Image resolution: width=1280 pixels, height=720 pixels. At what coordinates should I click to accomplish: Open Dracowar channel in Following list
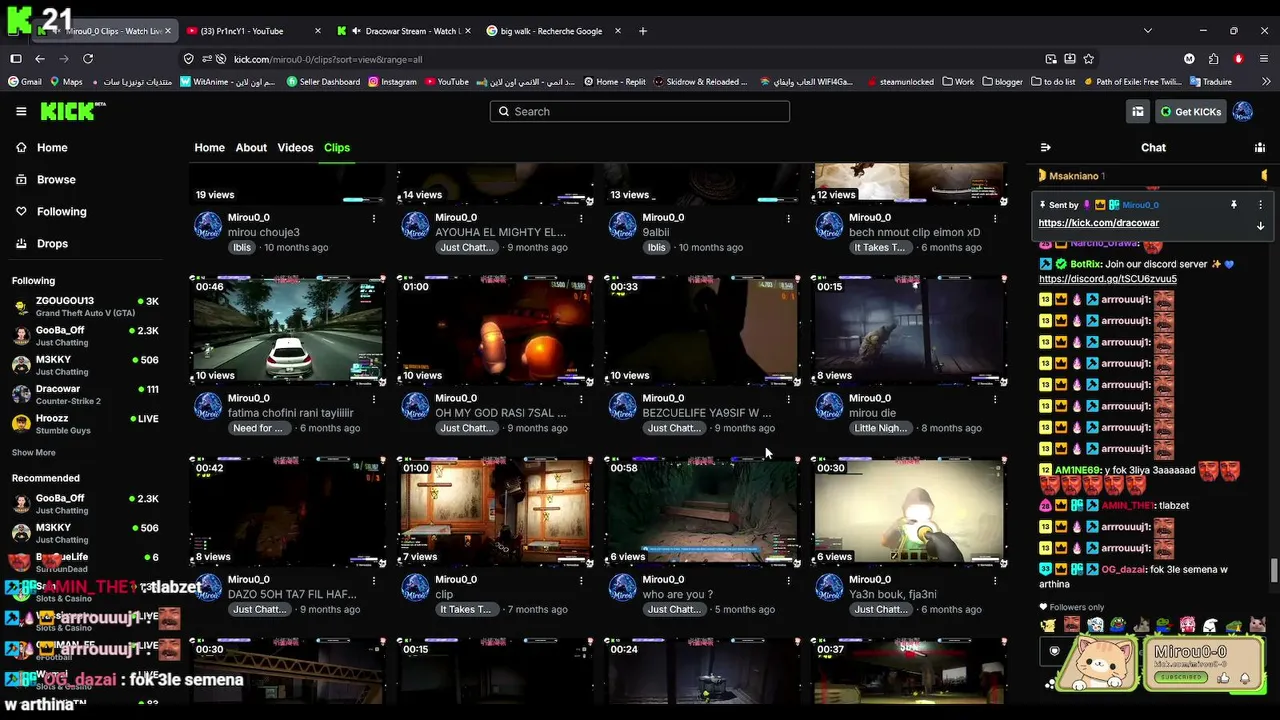pyautogui.click(x=85, y=395)
